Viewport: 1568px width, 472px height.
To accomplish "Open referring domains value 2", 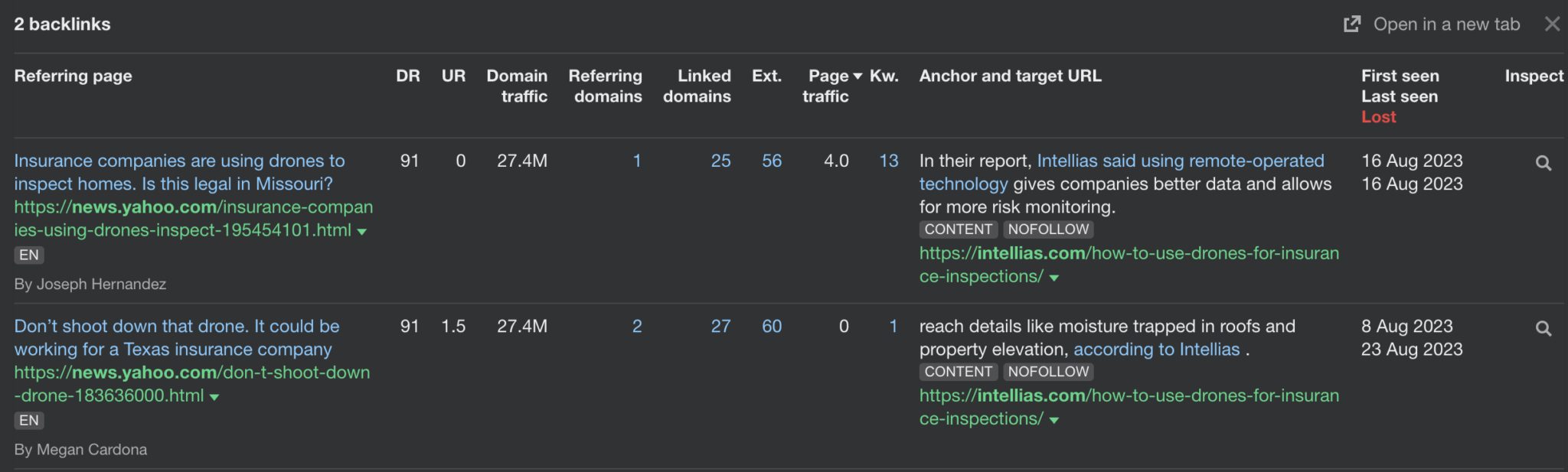I will point(636,326).
